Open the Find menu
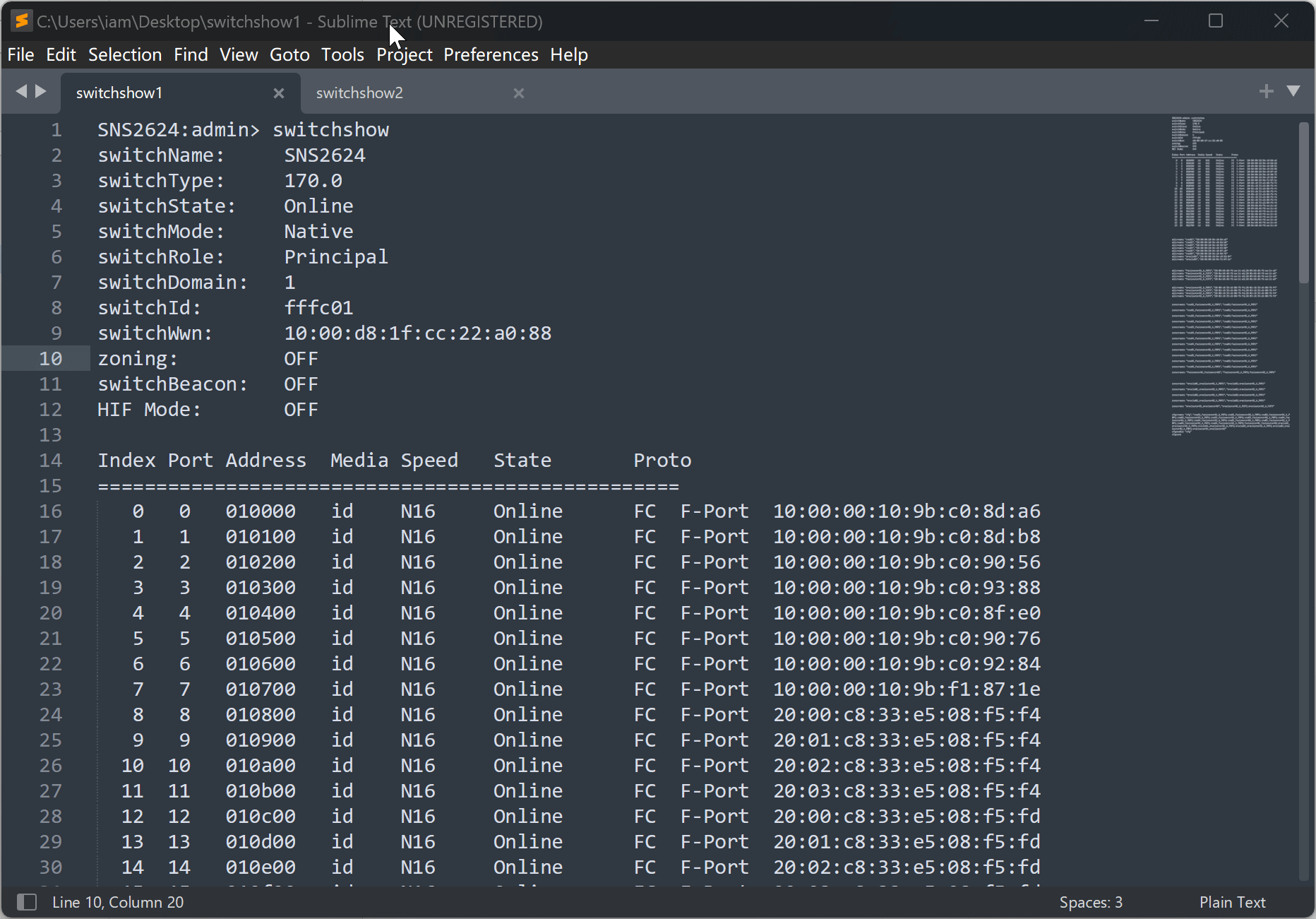This screenshot has width=1316, height=919. (191, 54)
